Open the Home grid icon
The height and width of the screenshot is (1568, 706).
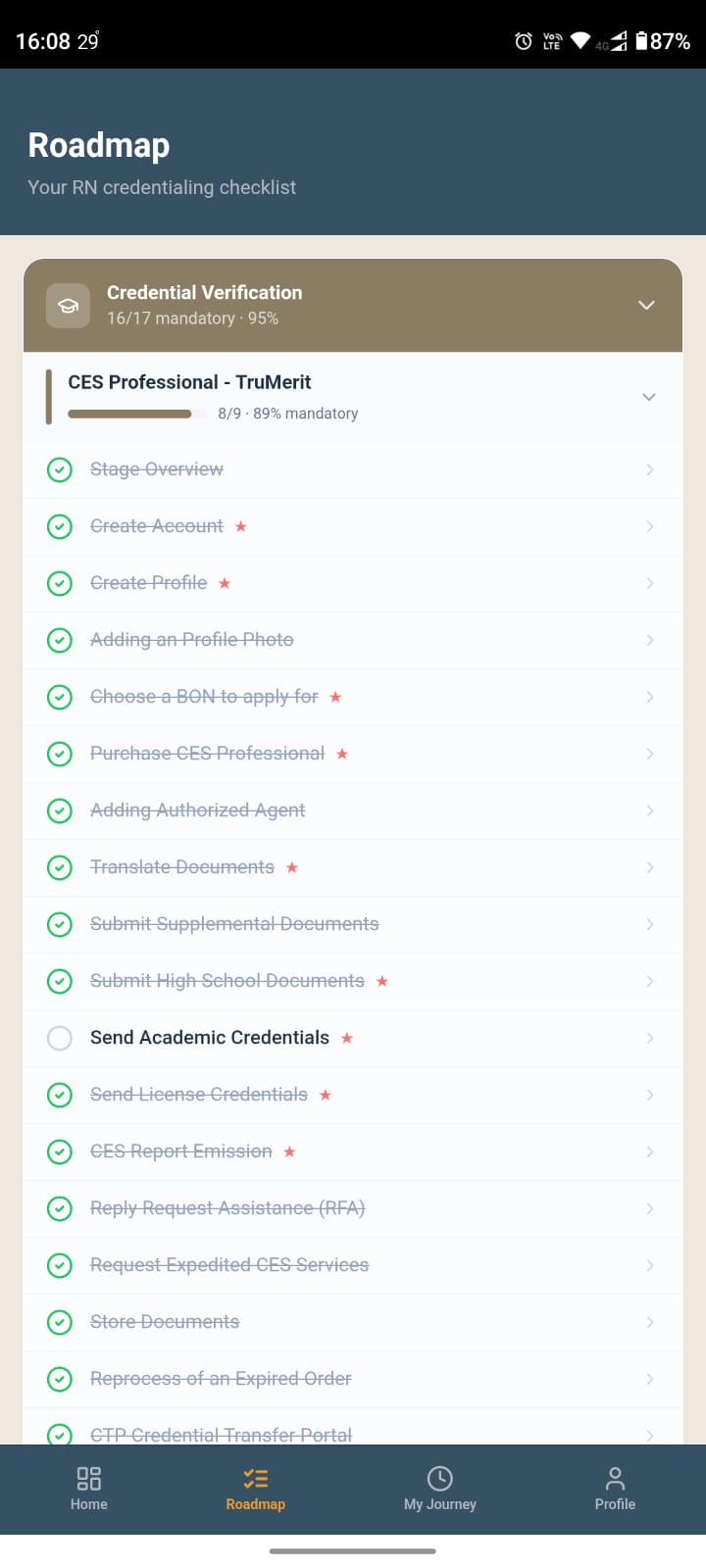[88, 1478]
